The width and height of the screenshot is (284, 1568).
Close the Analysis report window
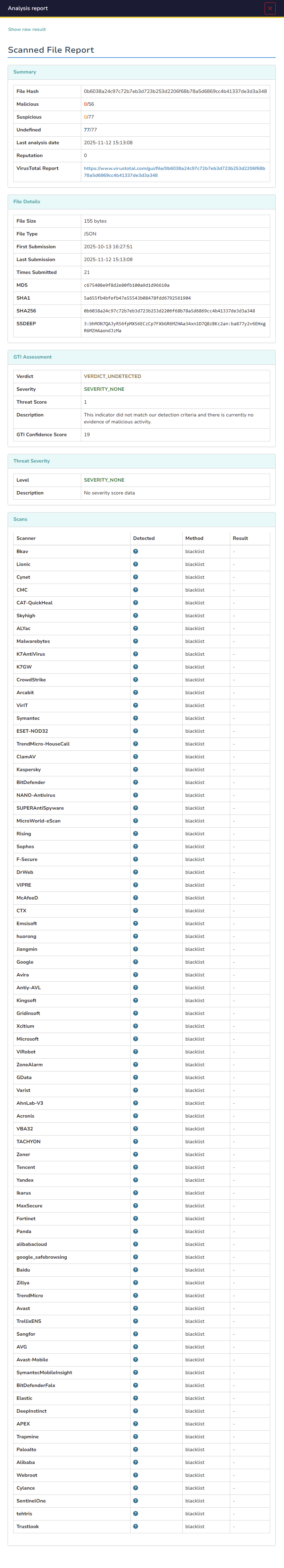270,8
